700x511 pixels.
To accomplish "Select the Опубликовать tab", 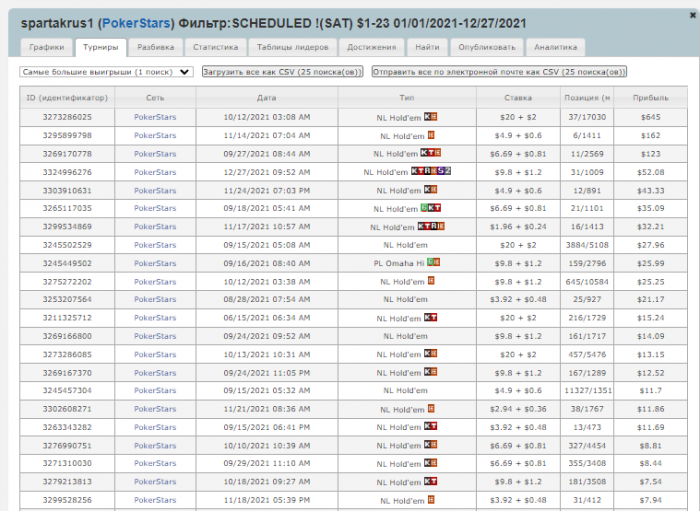I will pos(487,47).
